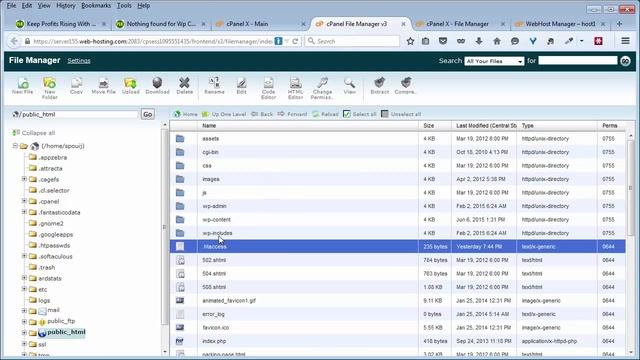Click Unselect all files
Screen dimensions: 640x360
pyautogui.click(x=401, y=114)
